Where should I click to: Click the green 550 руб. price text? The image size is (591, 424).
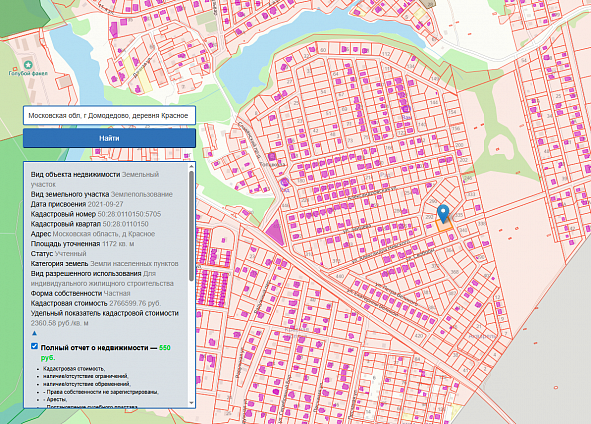[106, 352]
